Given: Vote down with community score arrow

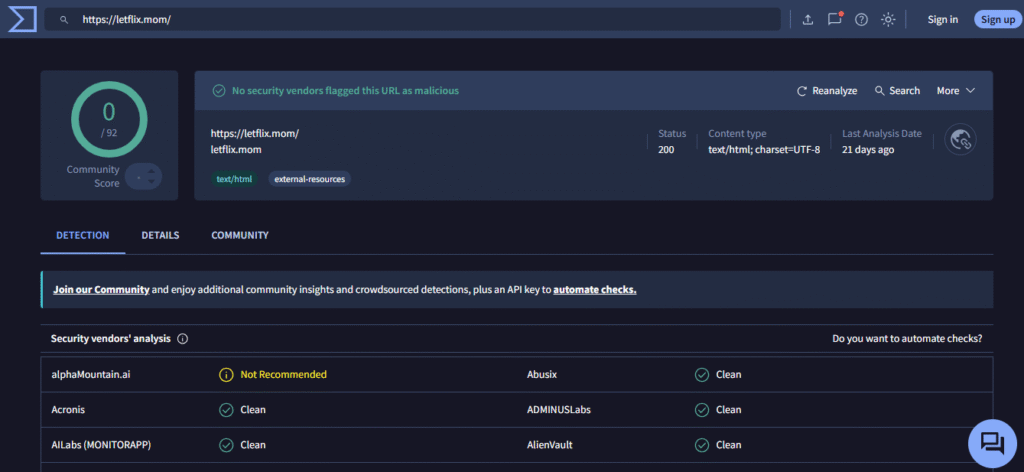Looking at the screenshot, I should 152,181.
